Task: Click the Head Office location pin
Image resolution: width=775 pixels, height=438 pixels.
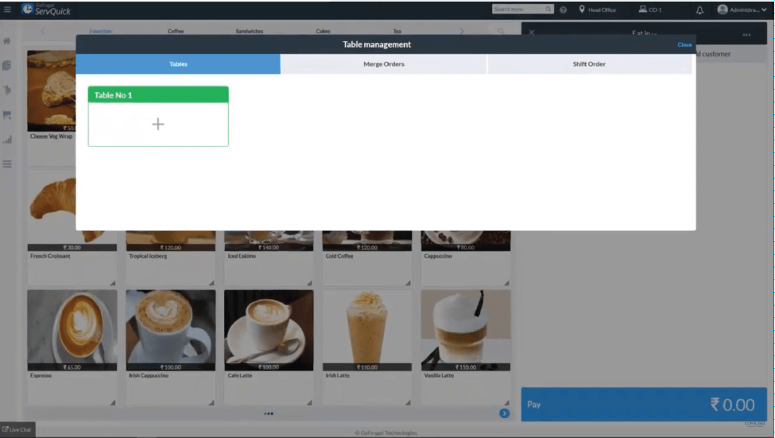Action: [x=582, y=9]
